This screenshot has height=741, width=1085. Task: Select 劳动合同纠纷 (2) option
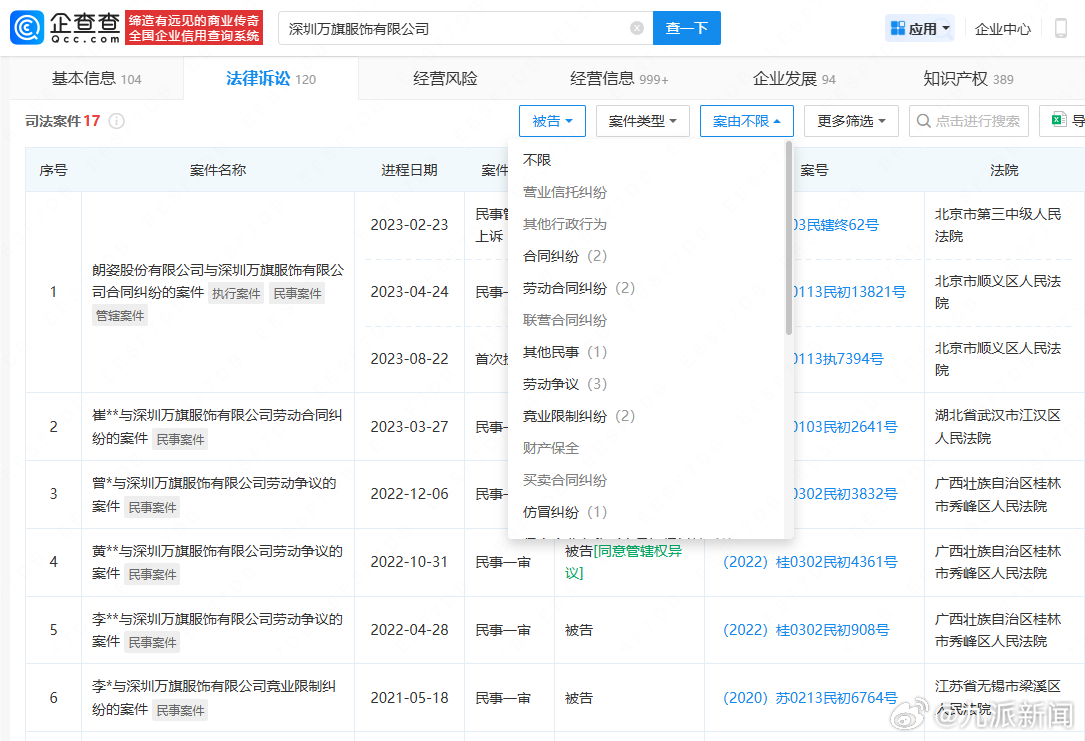(x=578, y=288)
